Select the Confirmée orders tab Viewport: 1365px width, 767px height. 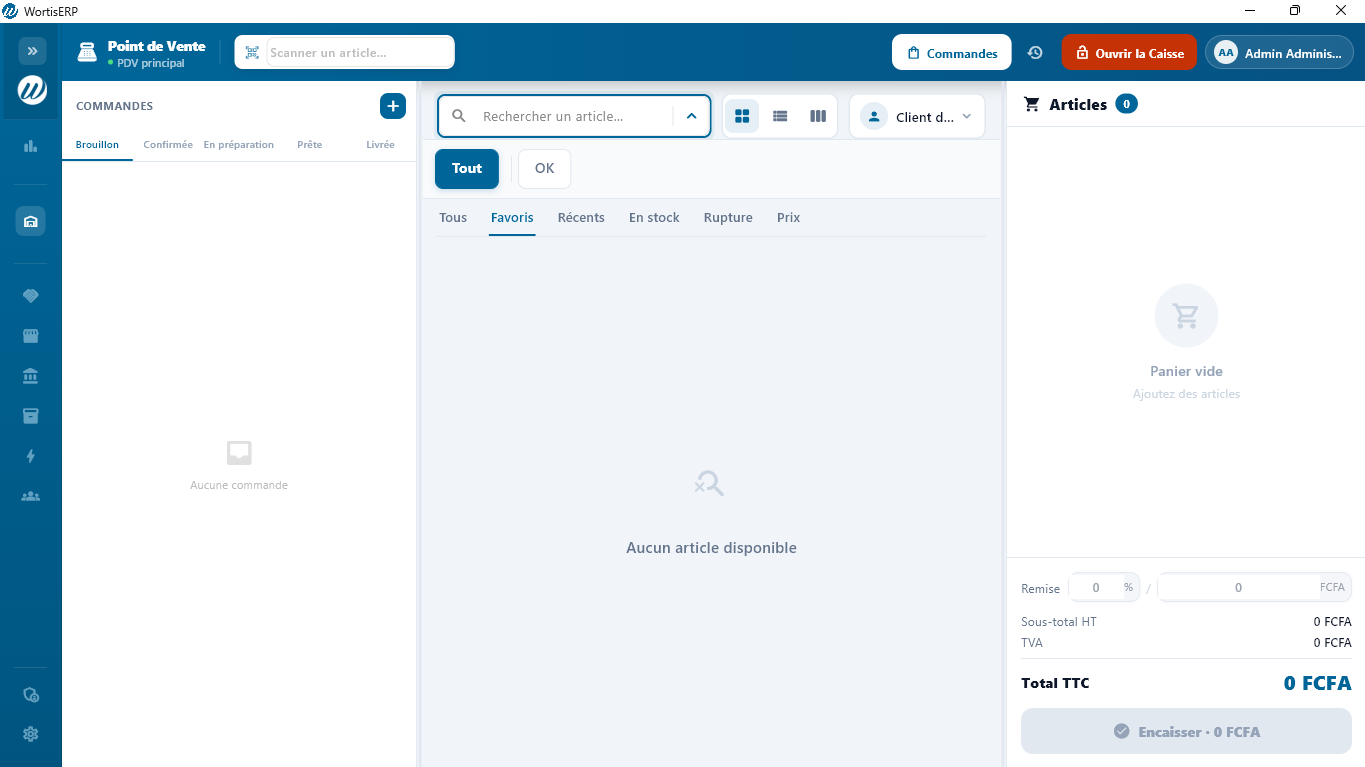tap(168, 145)
